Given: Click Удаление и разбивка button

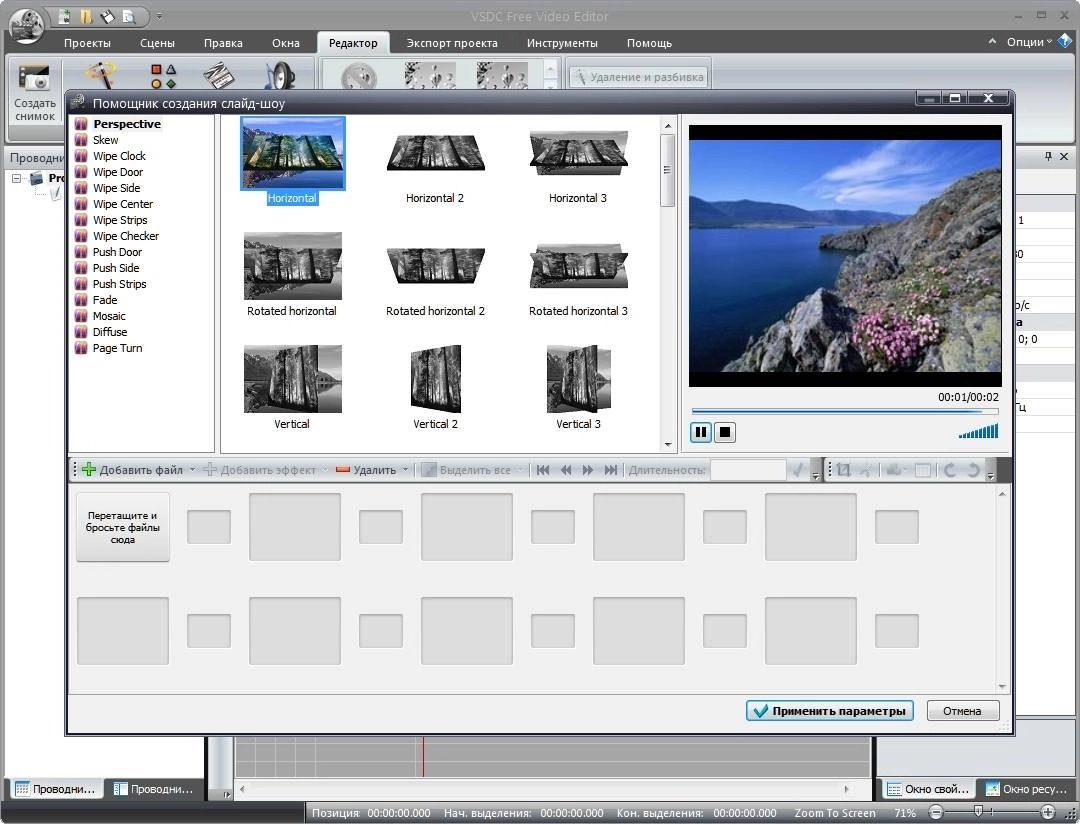Looking at the screenshot, I should [x=638, y=77].
